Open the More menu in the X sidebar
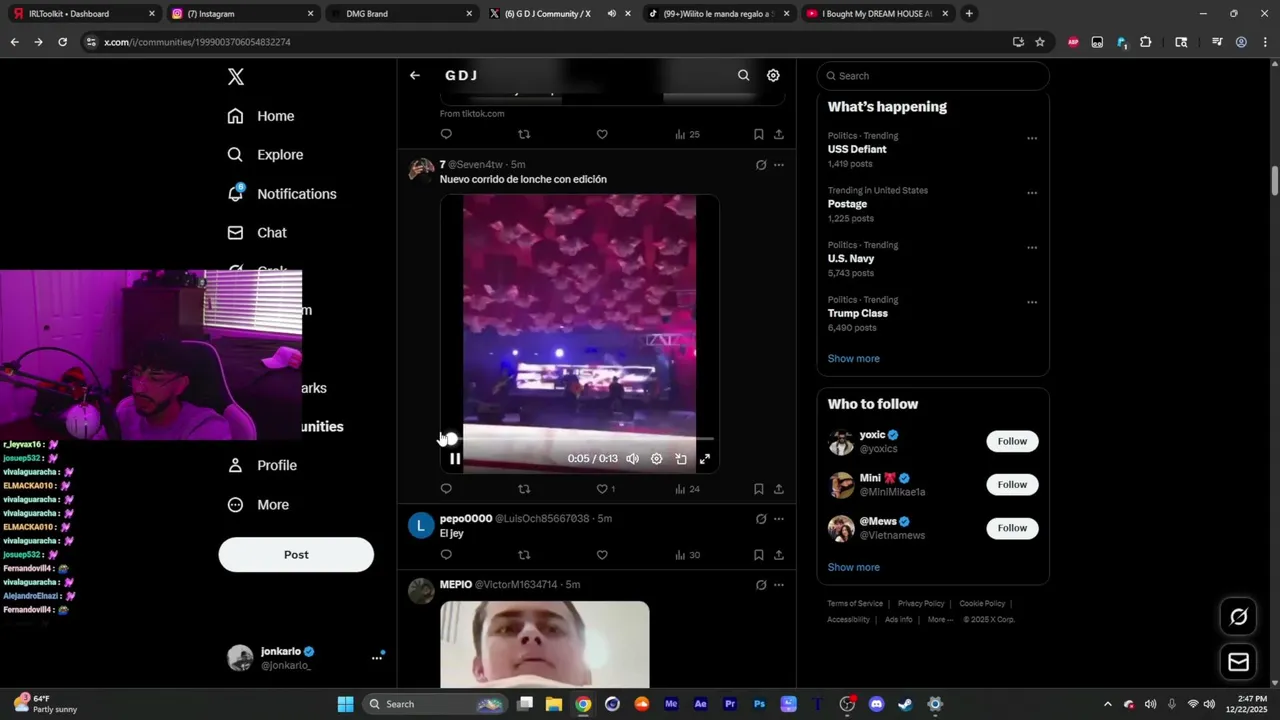Viewport: 1280px width, 720px height. tap(258, 505)
